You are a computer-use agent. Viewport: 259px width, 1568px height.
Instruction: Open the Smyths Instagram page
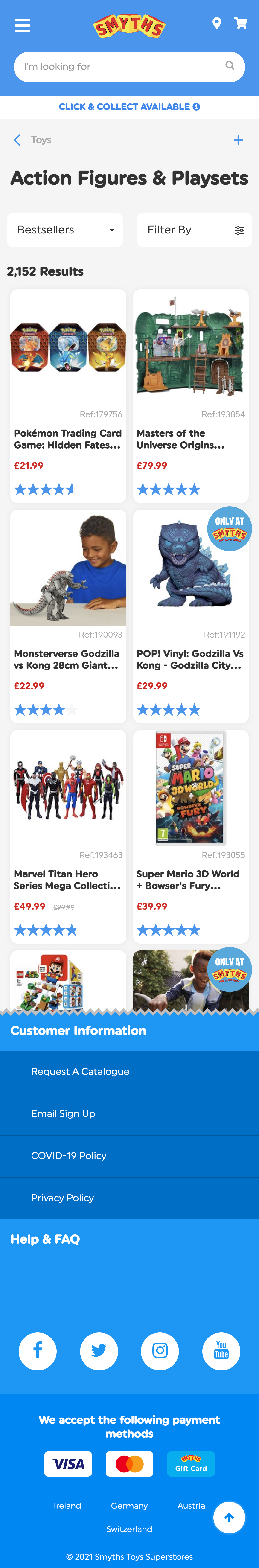(x=160, y=1351)
